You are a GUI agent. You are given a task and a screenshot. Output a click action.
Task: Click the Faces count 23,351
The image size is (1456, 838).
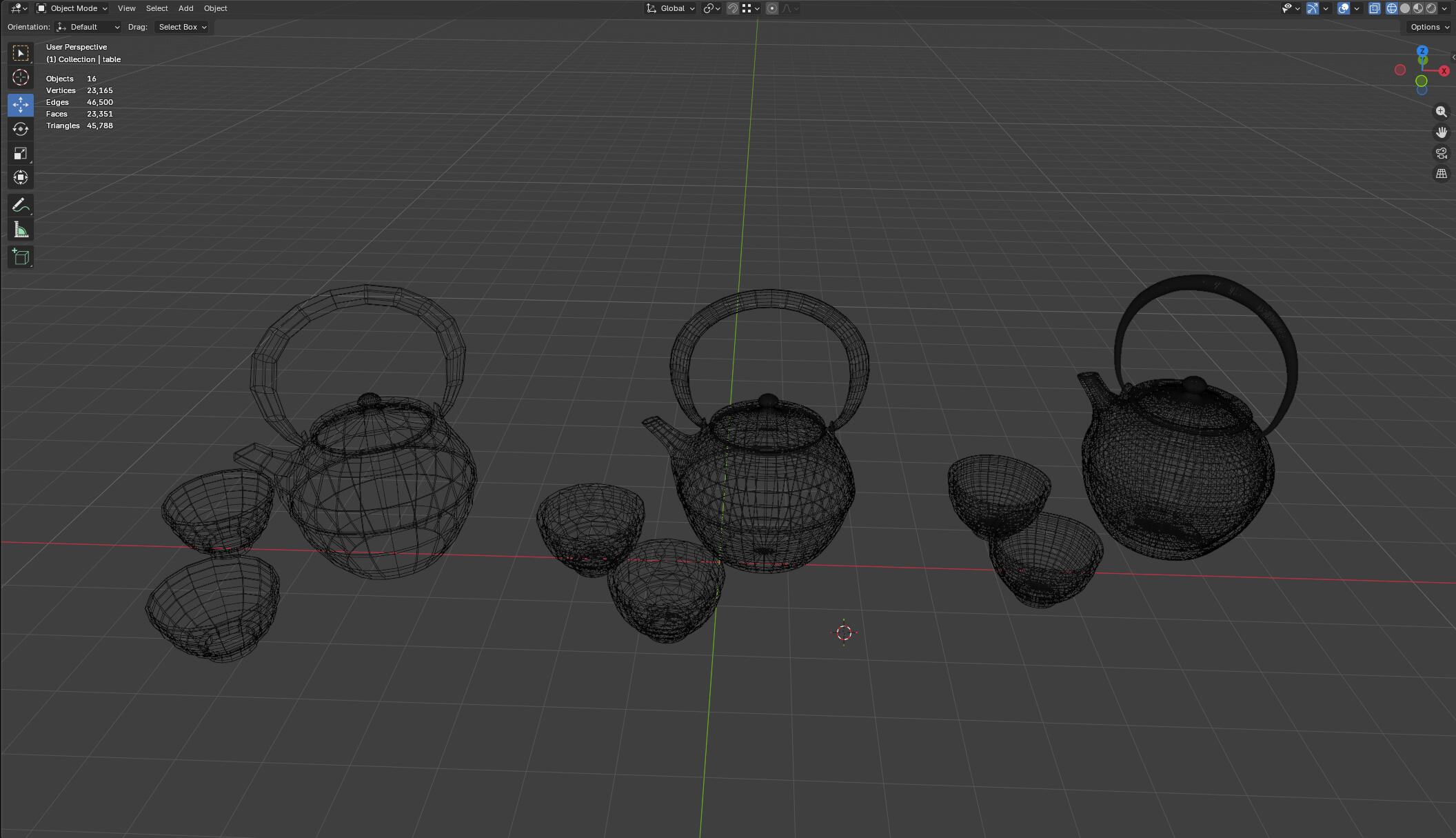point(100,114)
